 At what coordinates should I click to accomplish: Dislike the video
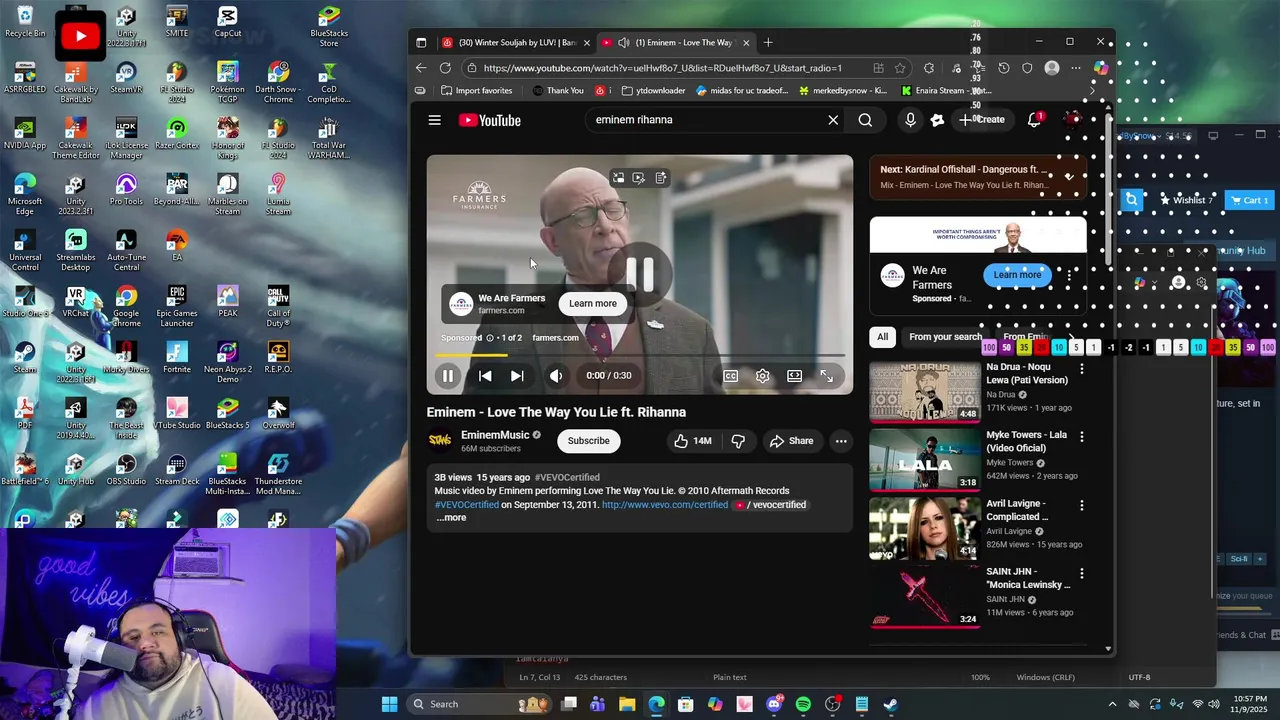pyautogui.click(x=738, y=441)
